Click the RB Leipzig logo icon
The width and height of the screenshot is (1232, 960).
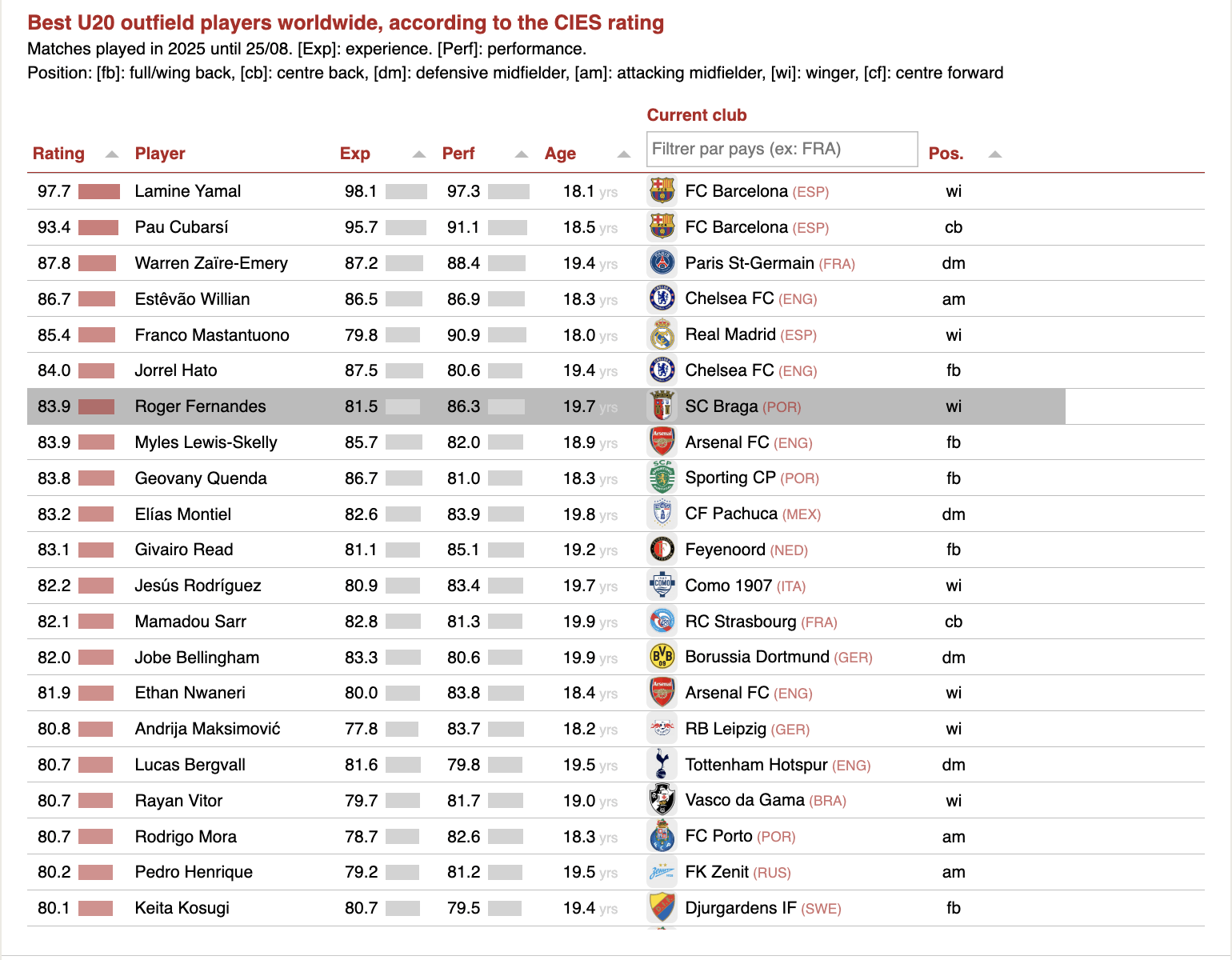pyautogui.click(x=662, y=729)
